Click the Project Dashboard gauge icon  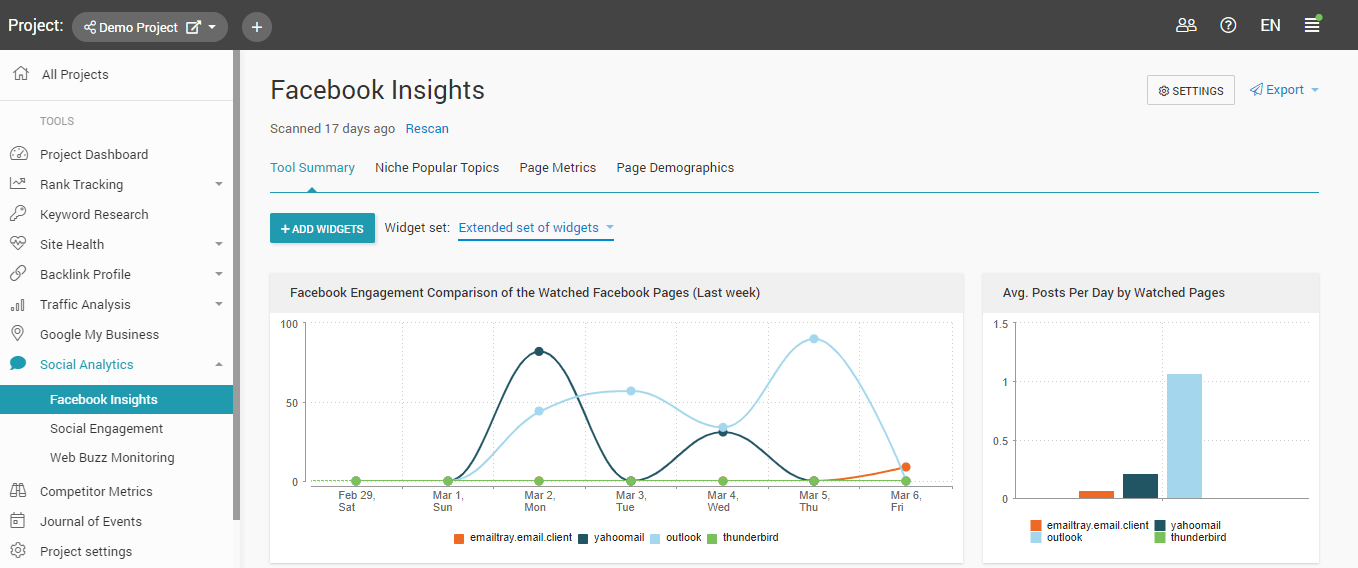pos(18,154)
